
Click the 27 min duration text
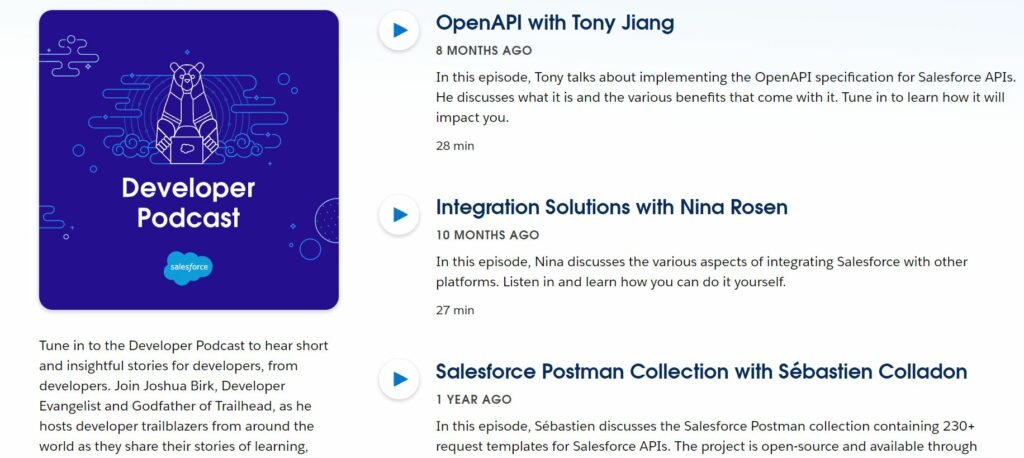[455, 310]
